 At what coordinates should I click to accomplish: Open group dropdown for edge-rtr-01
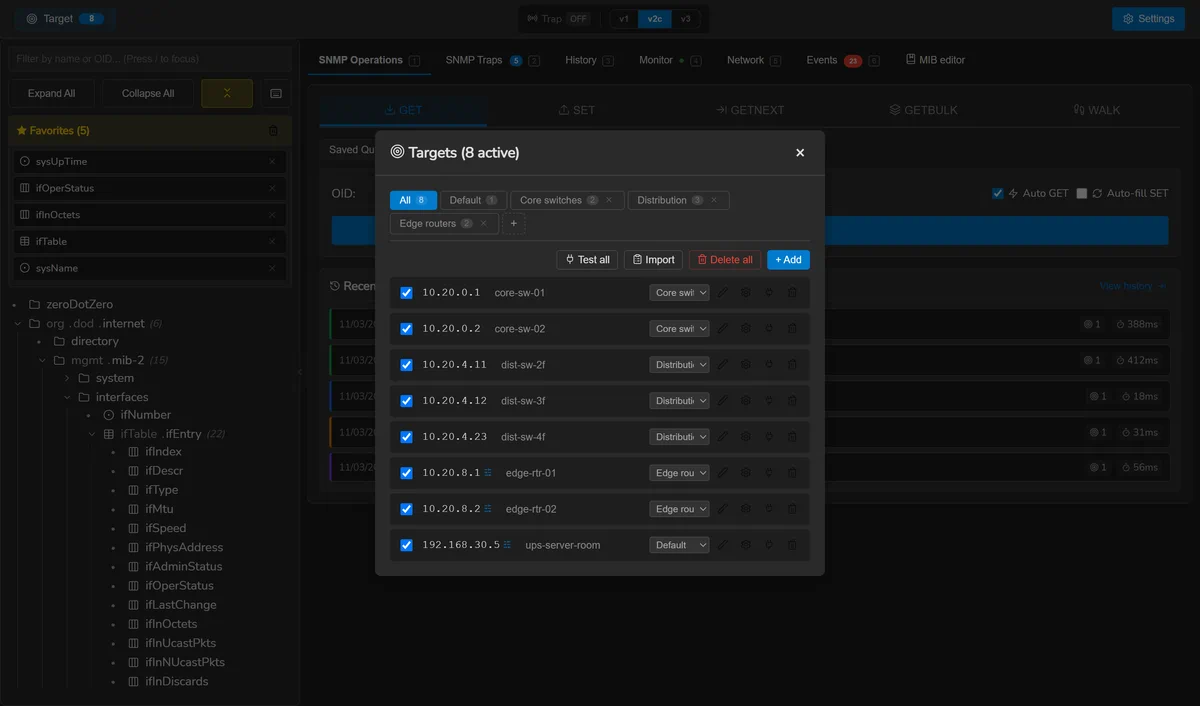click(679, 473)
